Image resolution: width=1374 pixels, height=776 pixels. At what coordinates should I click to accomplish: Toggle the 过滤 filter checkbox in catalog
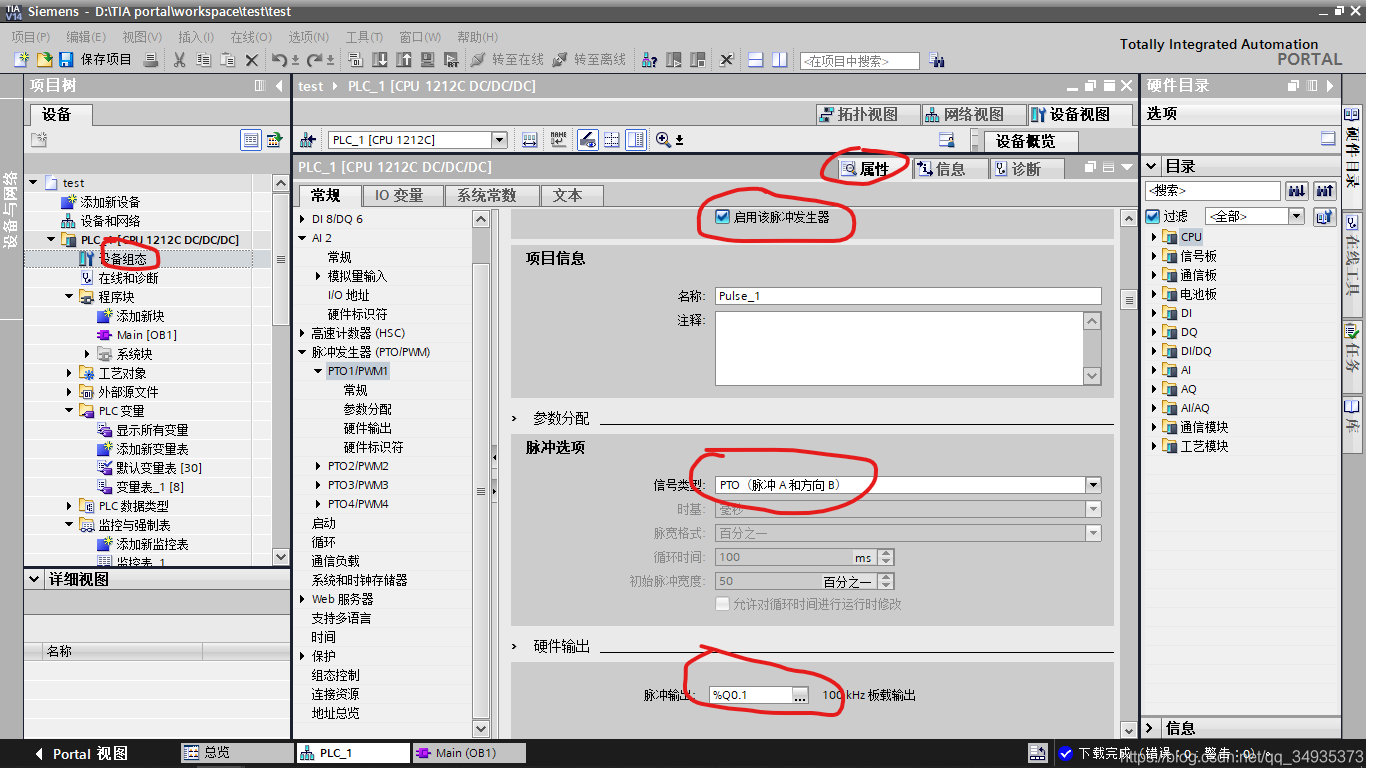[1152, 216]
